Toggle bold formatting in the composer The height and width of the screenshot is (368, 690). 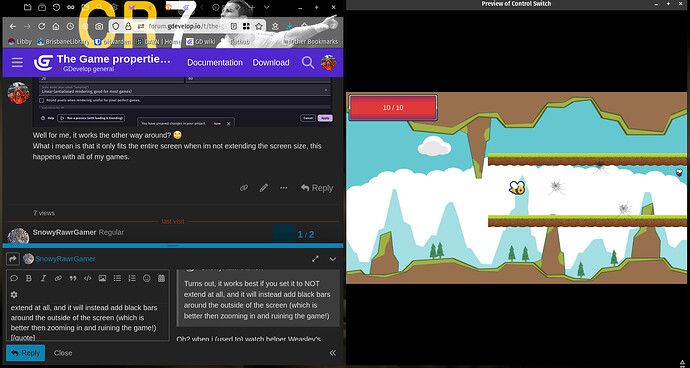point(29,278)
